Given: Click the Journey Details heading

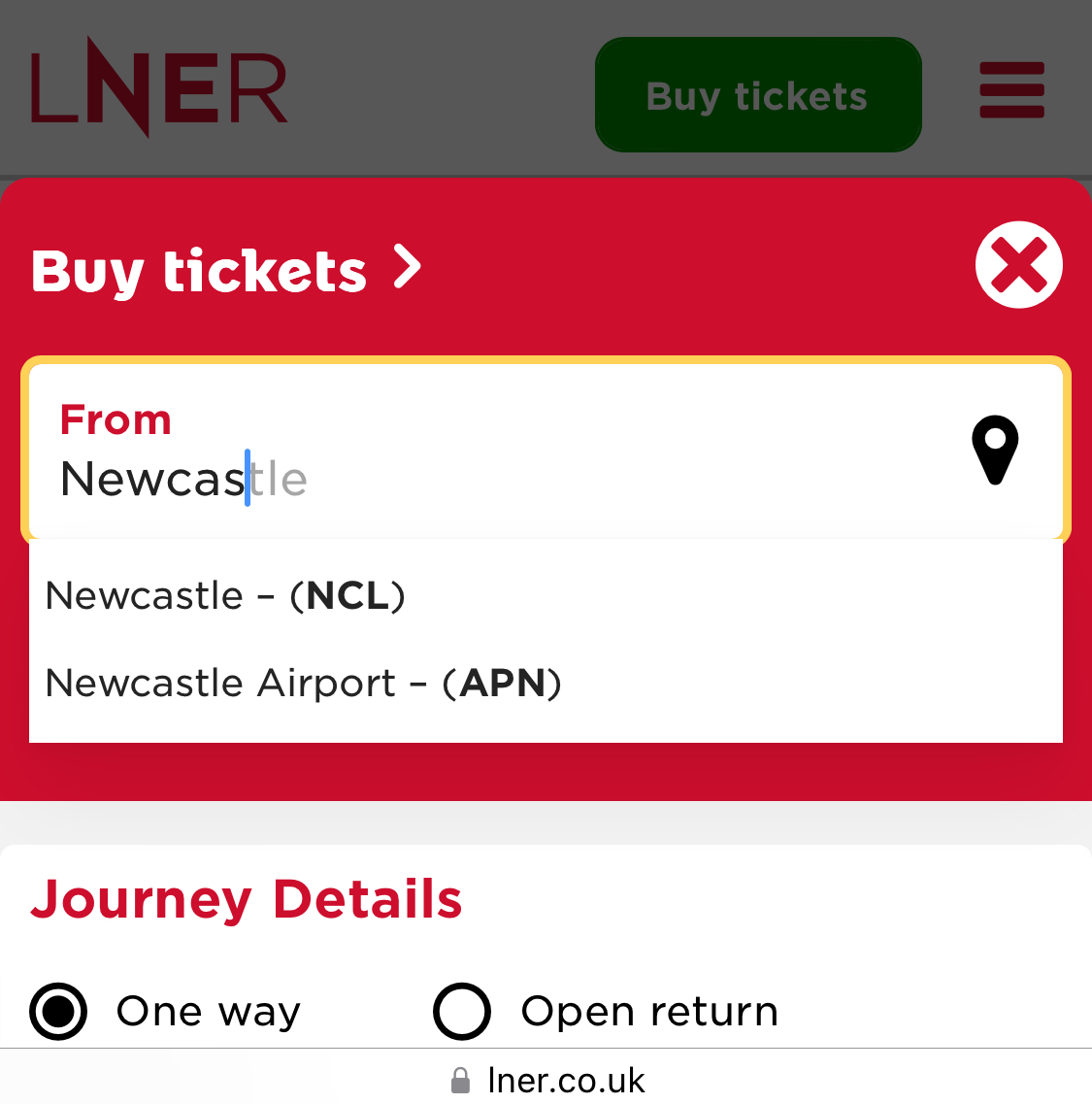Looking at the screenshot, I should click(247, 899).
